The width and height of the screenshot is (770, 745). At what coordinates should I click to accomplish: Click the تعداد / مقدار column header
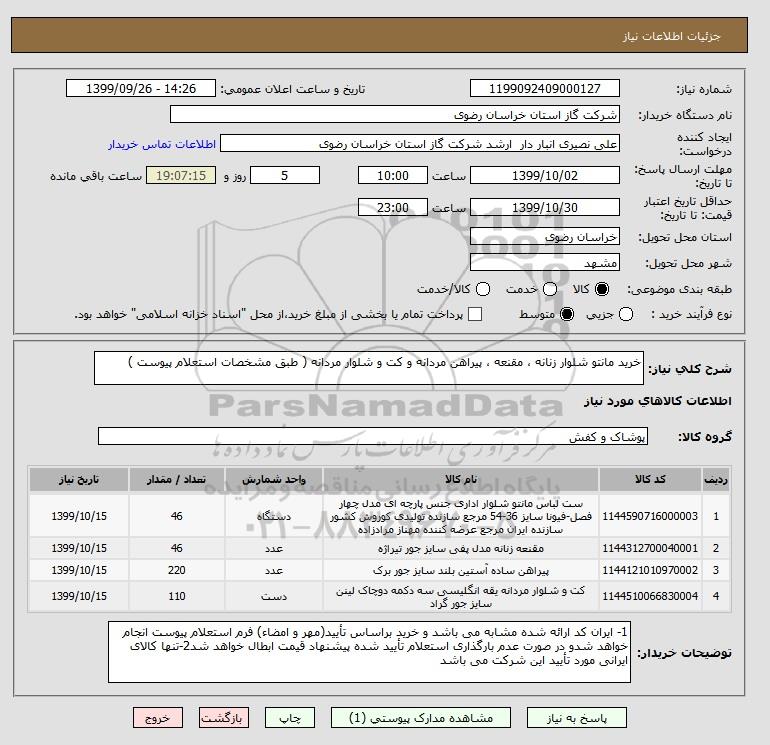pos(177,479)
